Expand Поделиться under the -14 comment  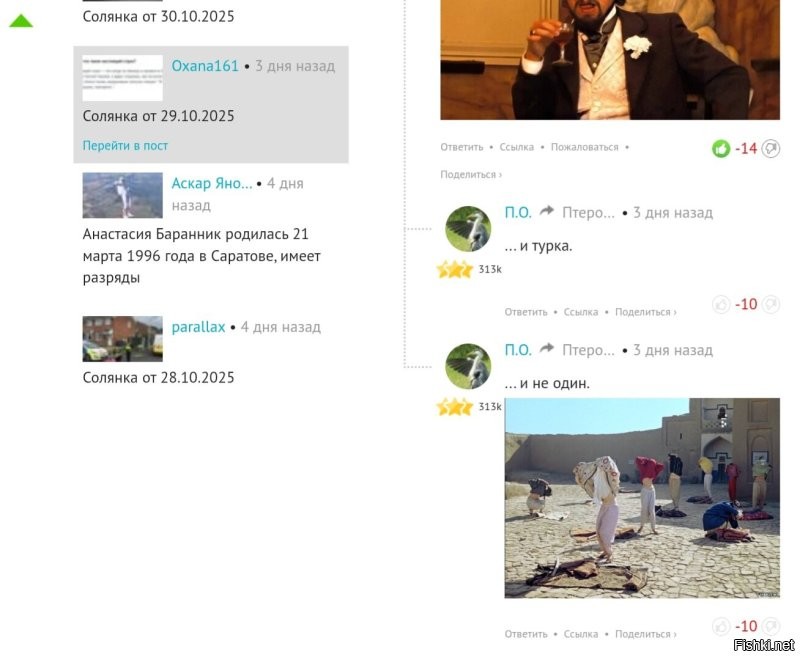coord(471,174)
